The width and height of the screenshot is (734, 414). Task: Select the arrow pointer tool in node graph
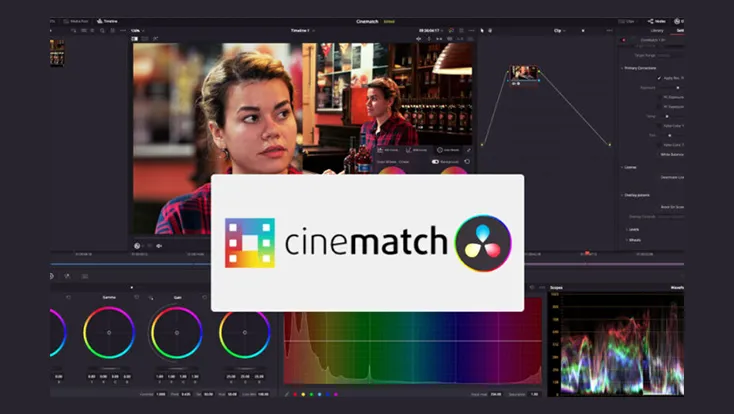click(482, 30)
